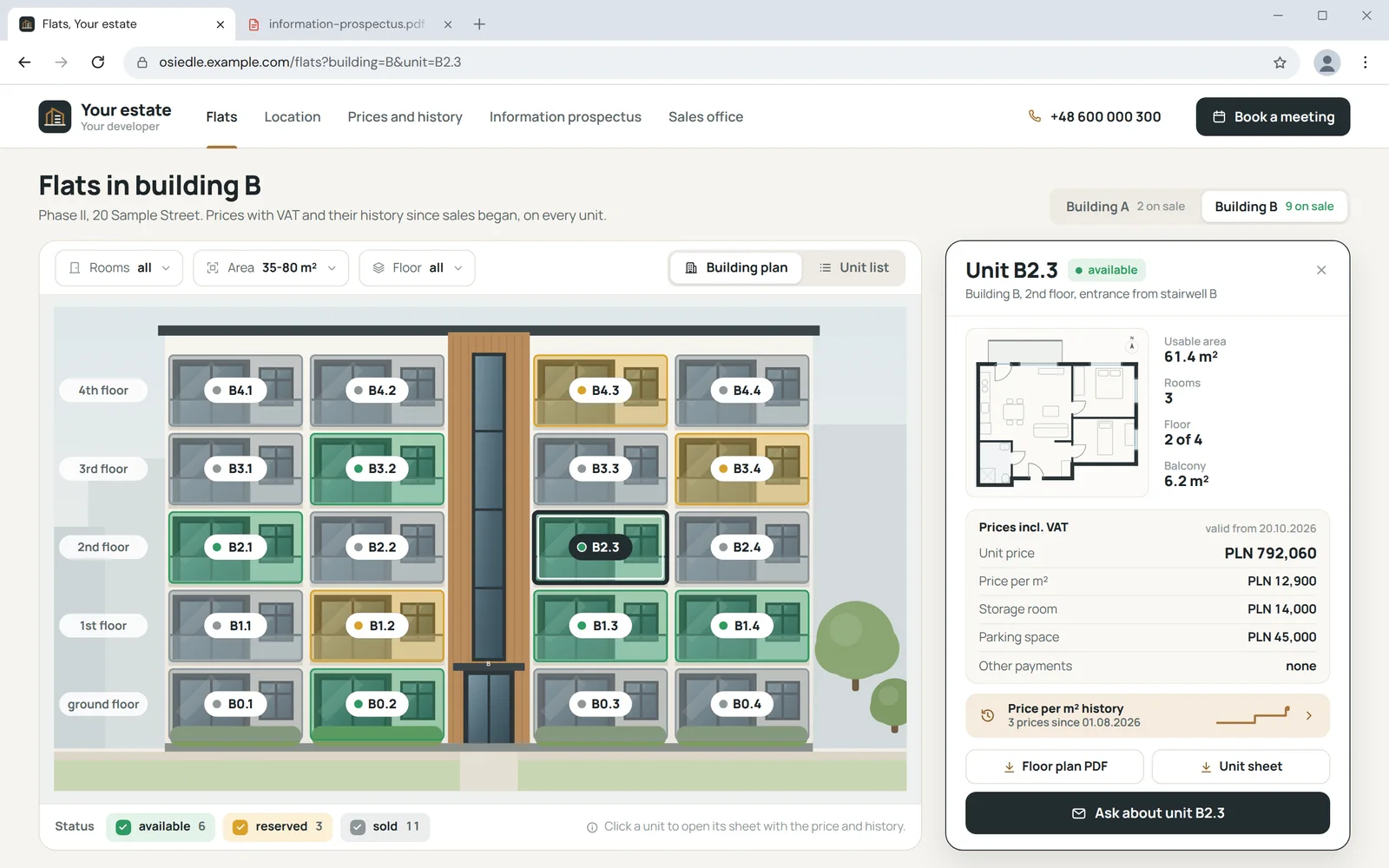This screenshot has height=868, width=1389.
Task: Go forward in browser history
Action: [61, 62]
